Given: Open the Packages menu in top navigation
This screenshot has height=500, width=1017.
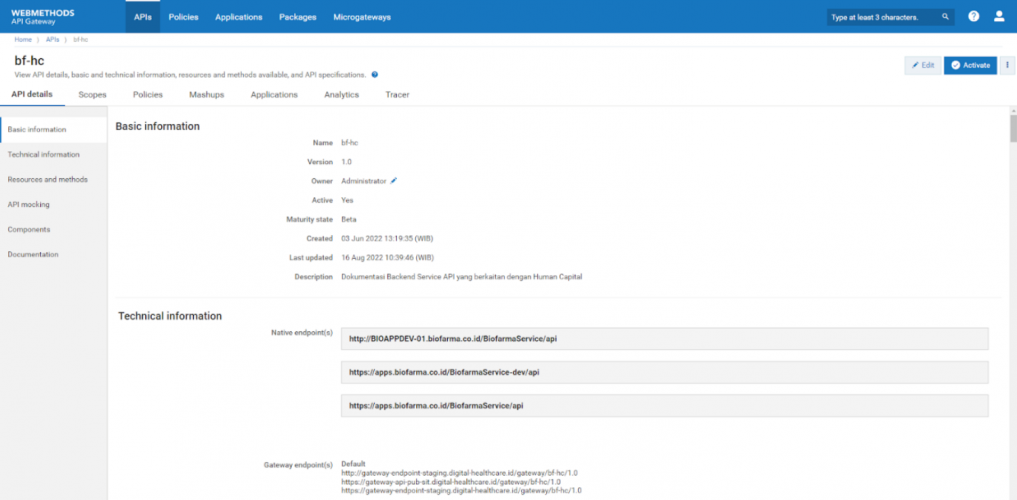Looking at the screenshot, I should tap(298, 17).
